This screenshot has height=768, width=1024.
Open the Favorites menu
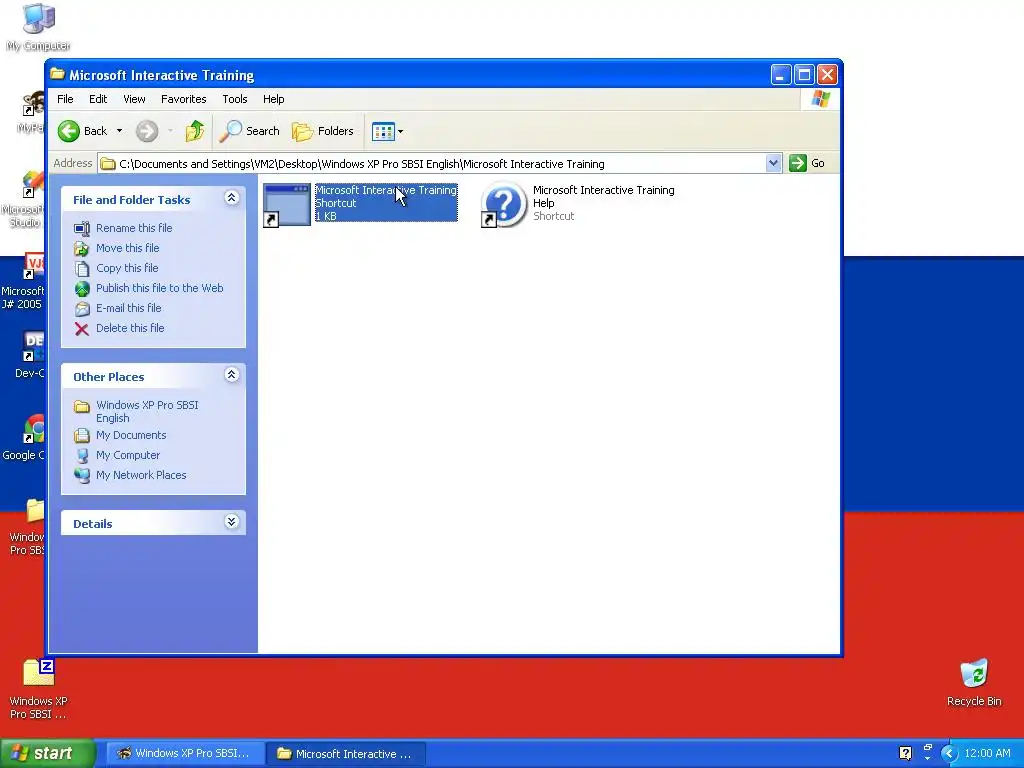pyautogui.click(x=184, y=99)
